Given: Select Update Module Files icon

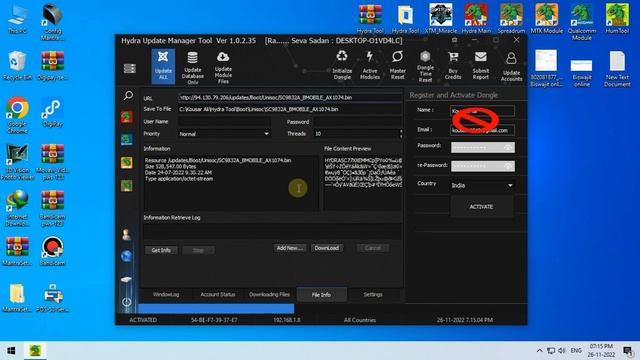Looking at the screenshot, I should coord(223,68).
